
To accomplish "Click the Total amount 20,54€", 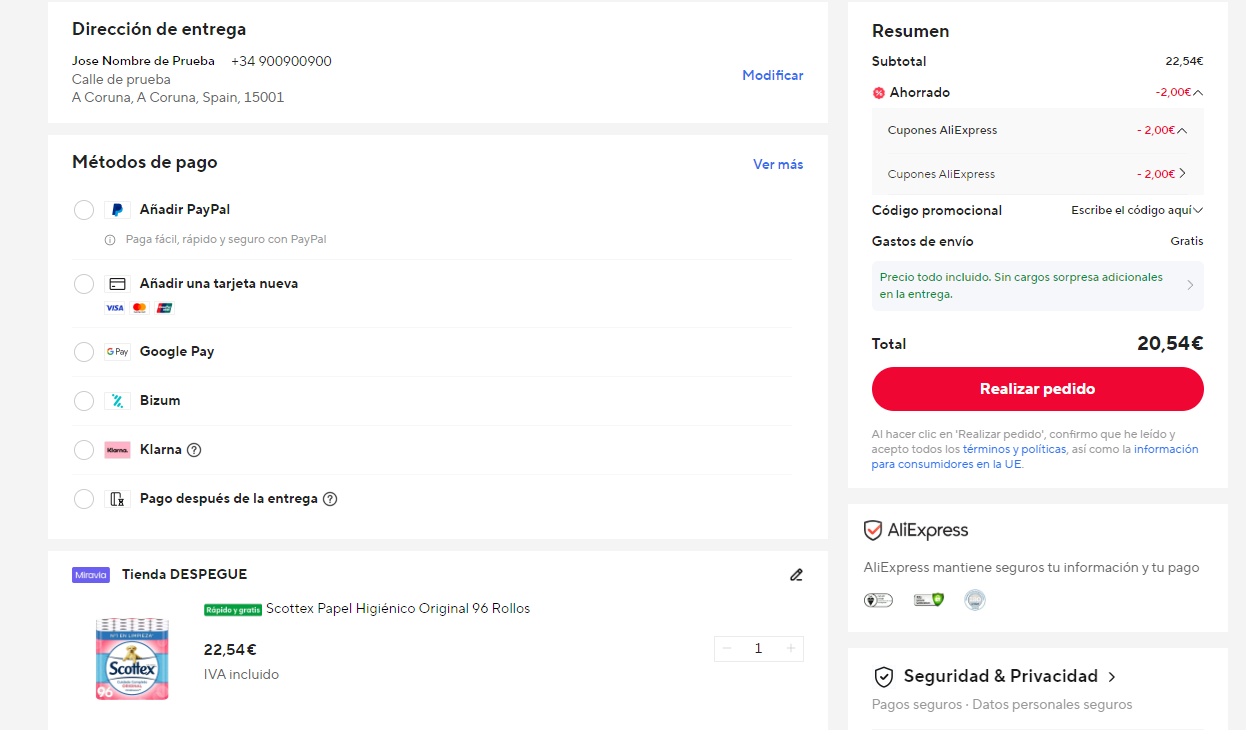I will pos(1170,344).
